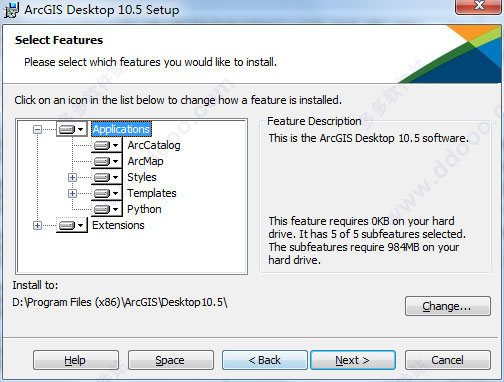Cancel the ArcGIS setup

tap(448, 360)
